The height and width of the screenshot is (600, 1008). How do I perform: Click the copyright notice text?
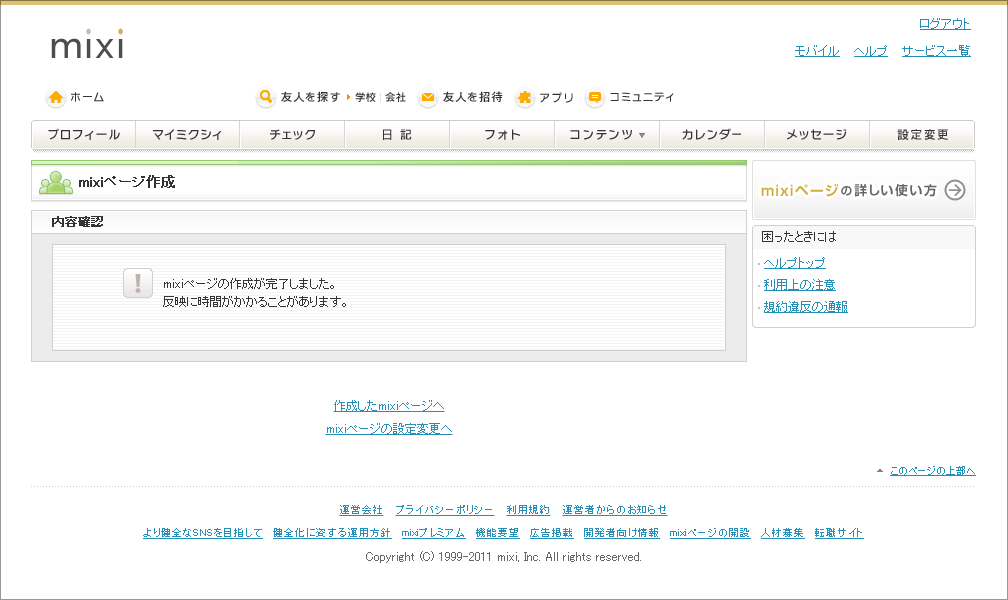503,557
